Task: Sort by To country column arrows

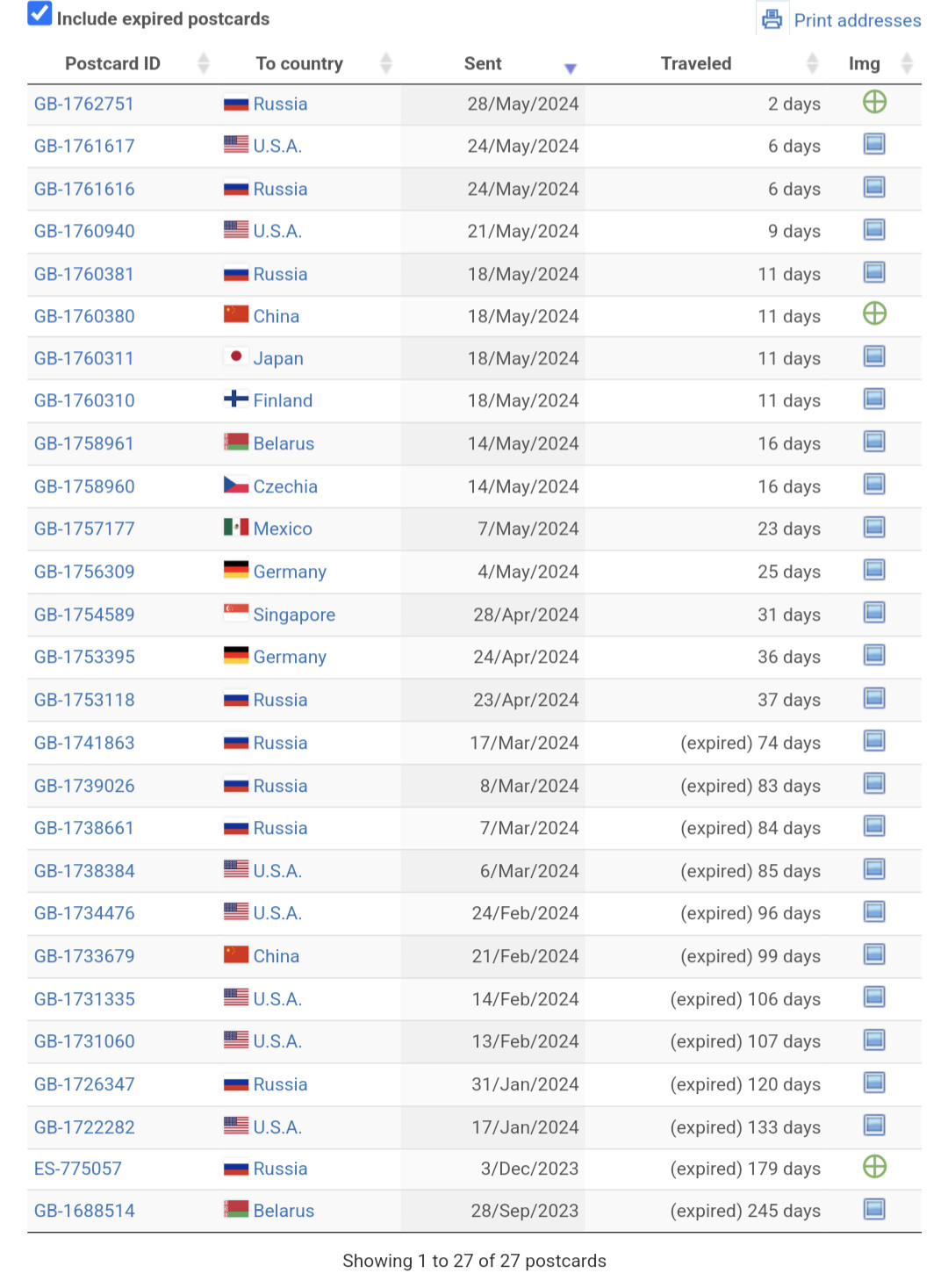Action: pos(385,63)
